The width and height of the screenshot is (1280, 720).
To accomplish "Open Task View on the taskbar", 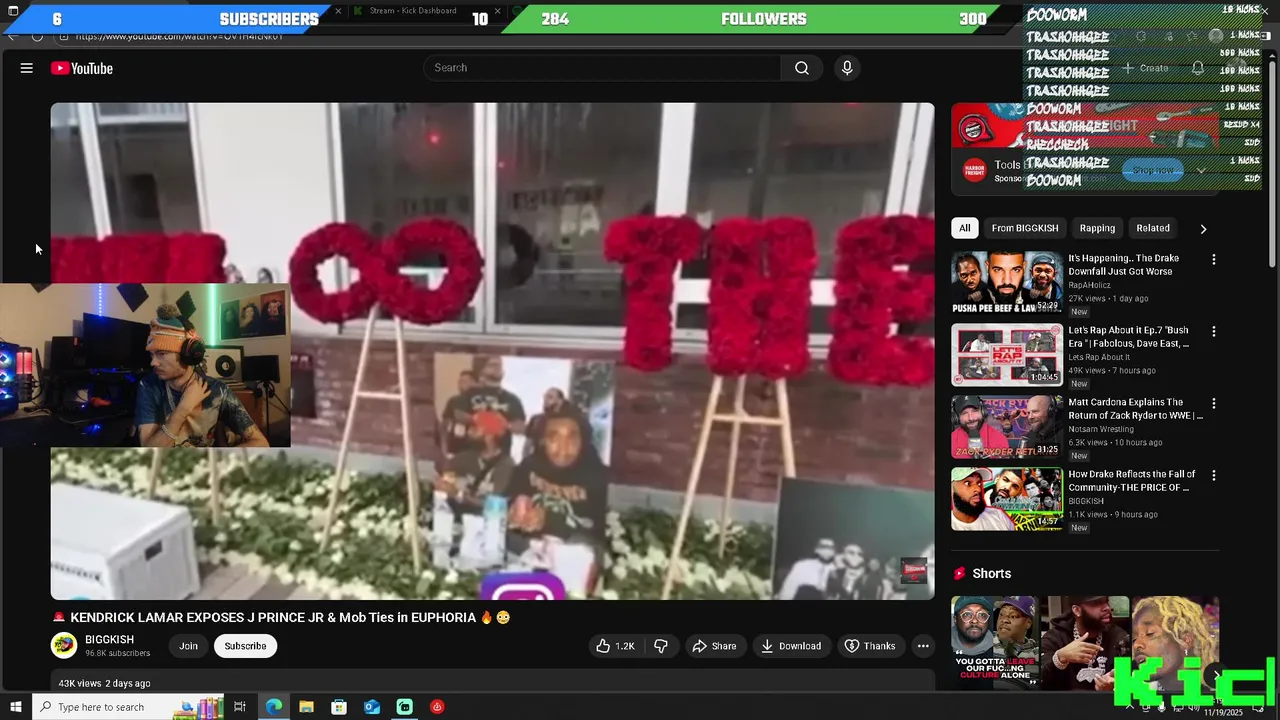I will pos(240,707).
